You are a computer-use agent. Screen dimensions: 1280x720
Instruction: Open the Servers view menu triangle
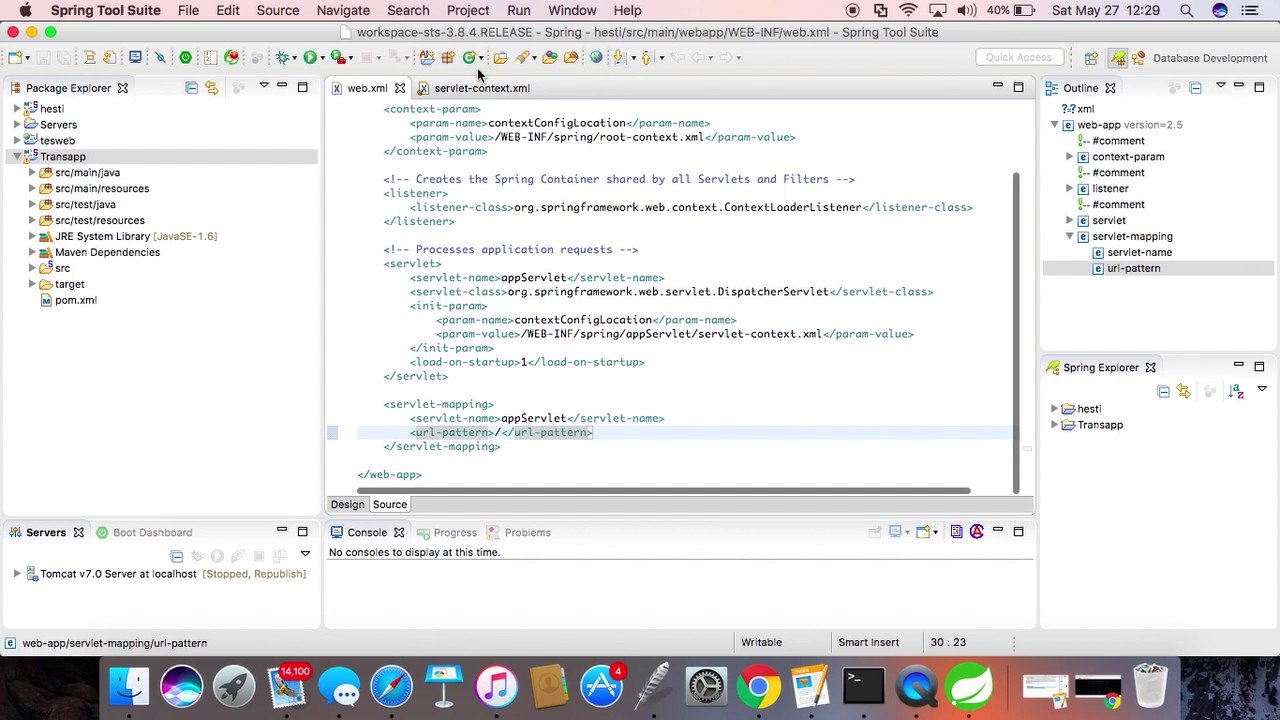[305, 553]
